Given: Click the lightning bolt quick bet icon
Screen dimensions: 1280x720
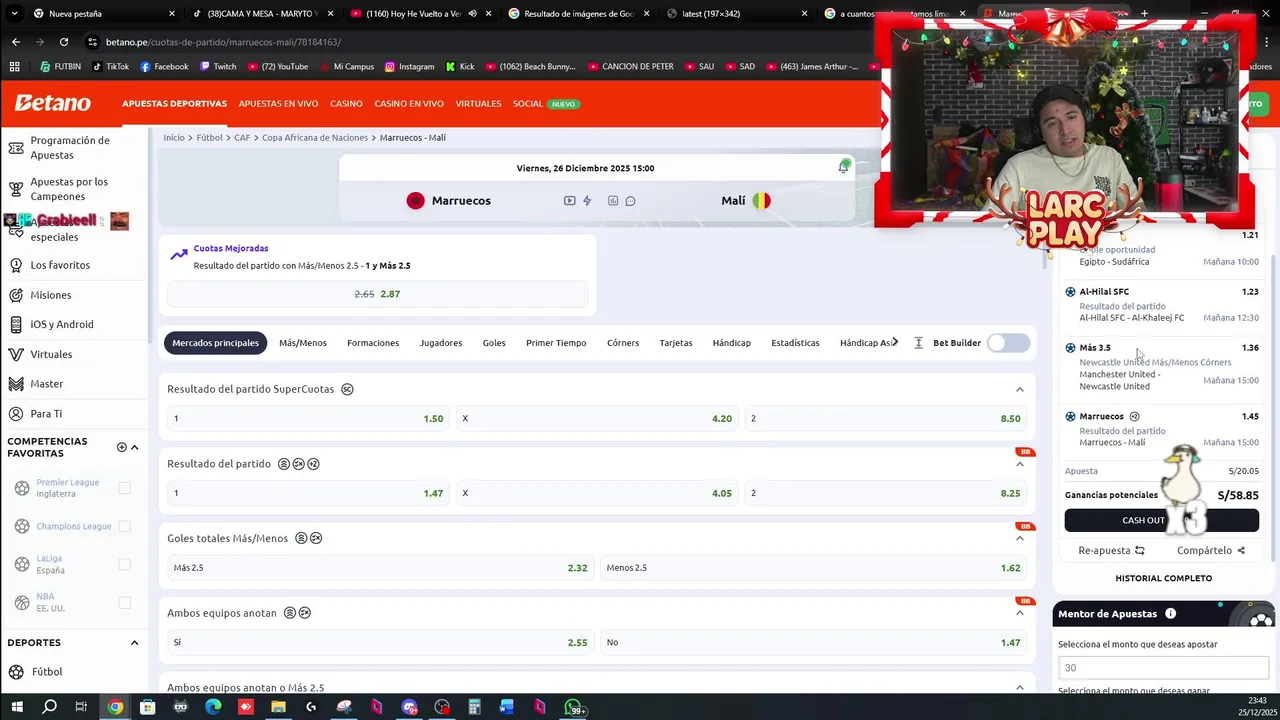Looking at the screenshot, I should pyautogui.click(x=587, y=201).
